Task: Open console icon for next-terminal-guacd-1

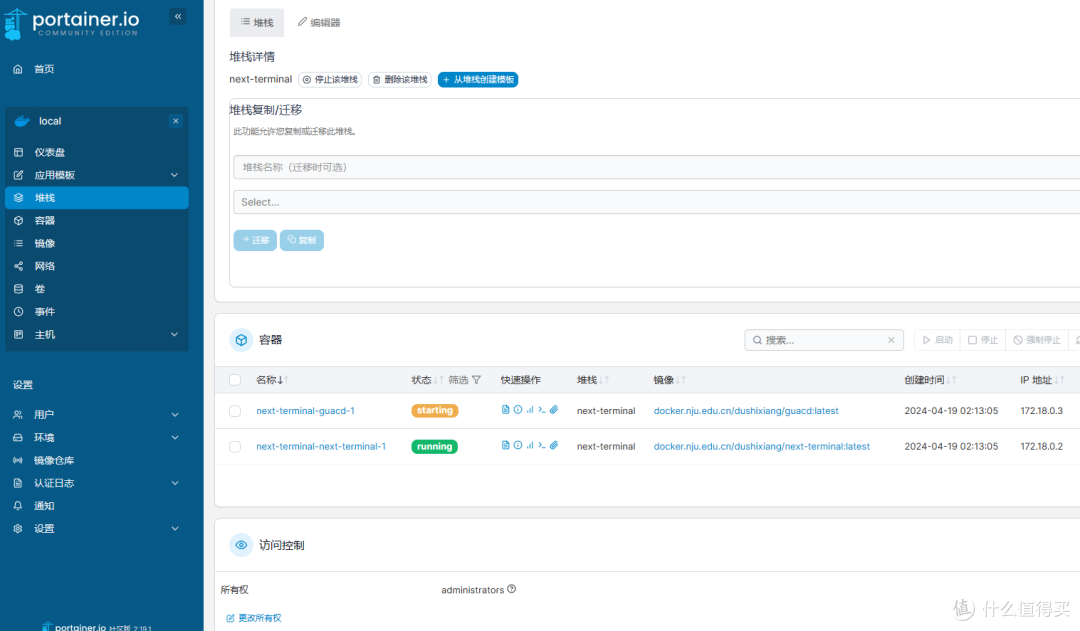Action: point(542,410)
